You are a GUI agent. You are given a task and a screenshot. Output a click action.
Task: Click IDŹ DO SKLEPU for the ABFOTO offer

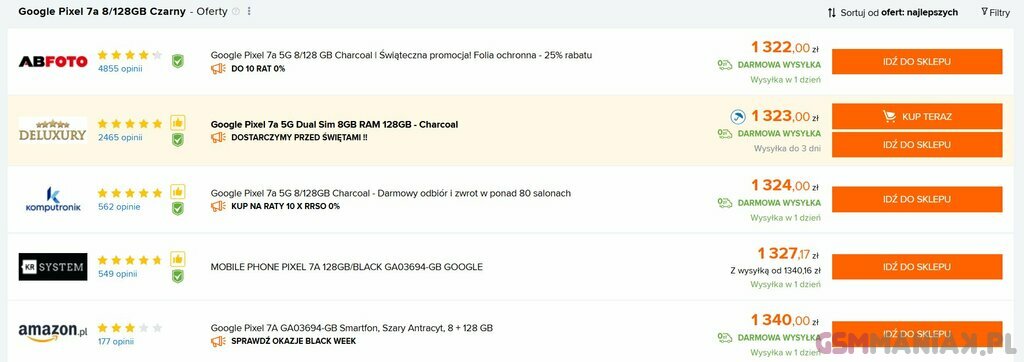[917, 61]
